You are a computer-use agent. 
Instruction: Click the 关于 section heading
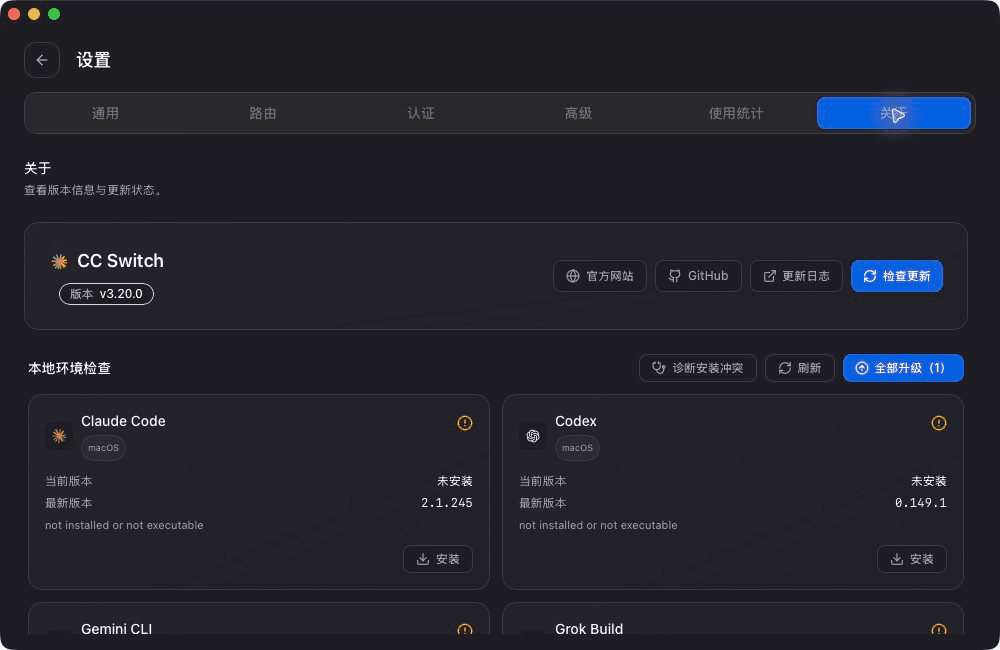coord(38,168)
